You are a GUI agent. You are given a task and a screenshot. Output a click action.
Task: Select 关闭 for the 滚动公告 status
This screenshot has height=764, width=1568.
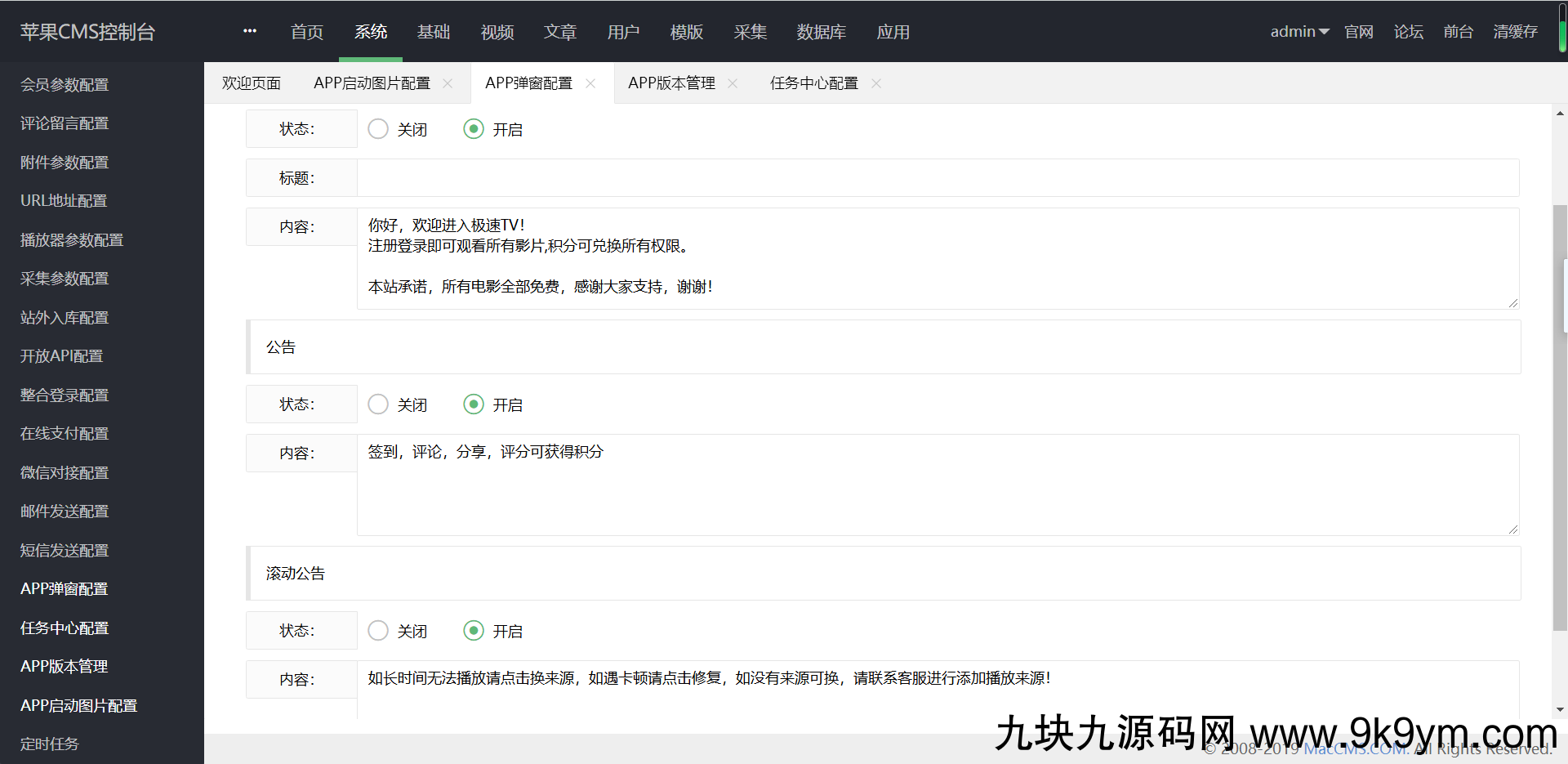coord(377,630)
